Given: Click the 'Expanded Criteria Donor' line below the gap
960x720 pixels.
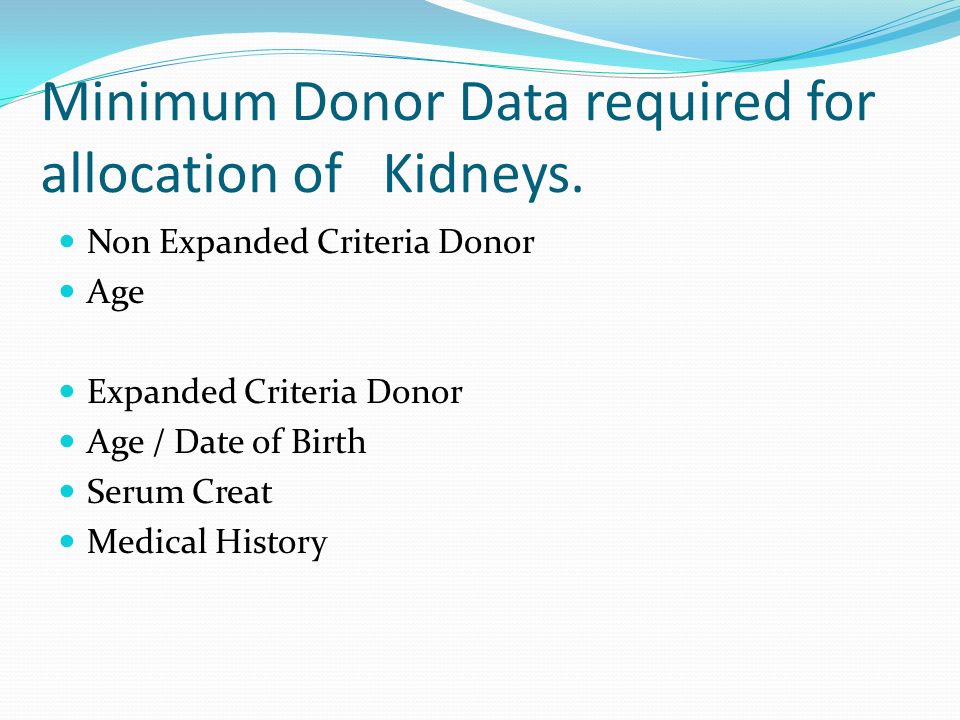Looking at the screenshot, I should coord(274,392).
